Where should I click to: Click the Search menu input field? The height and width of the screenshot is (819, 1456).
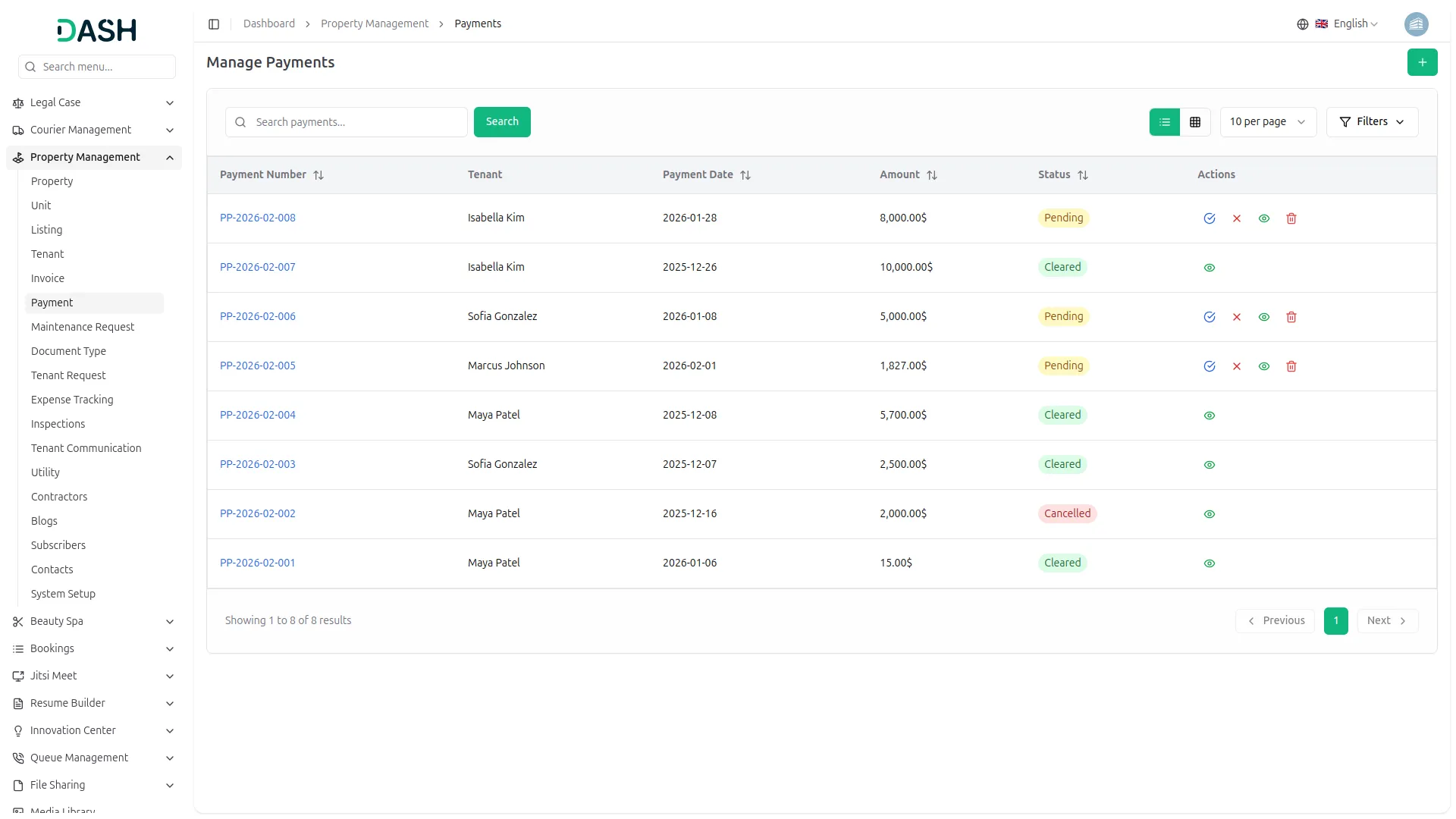tap(97, 67)
